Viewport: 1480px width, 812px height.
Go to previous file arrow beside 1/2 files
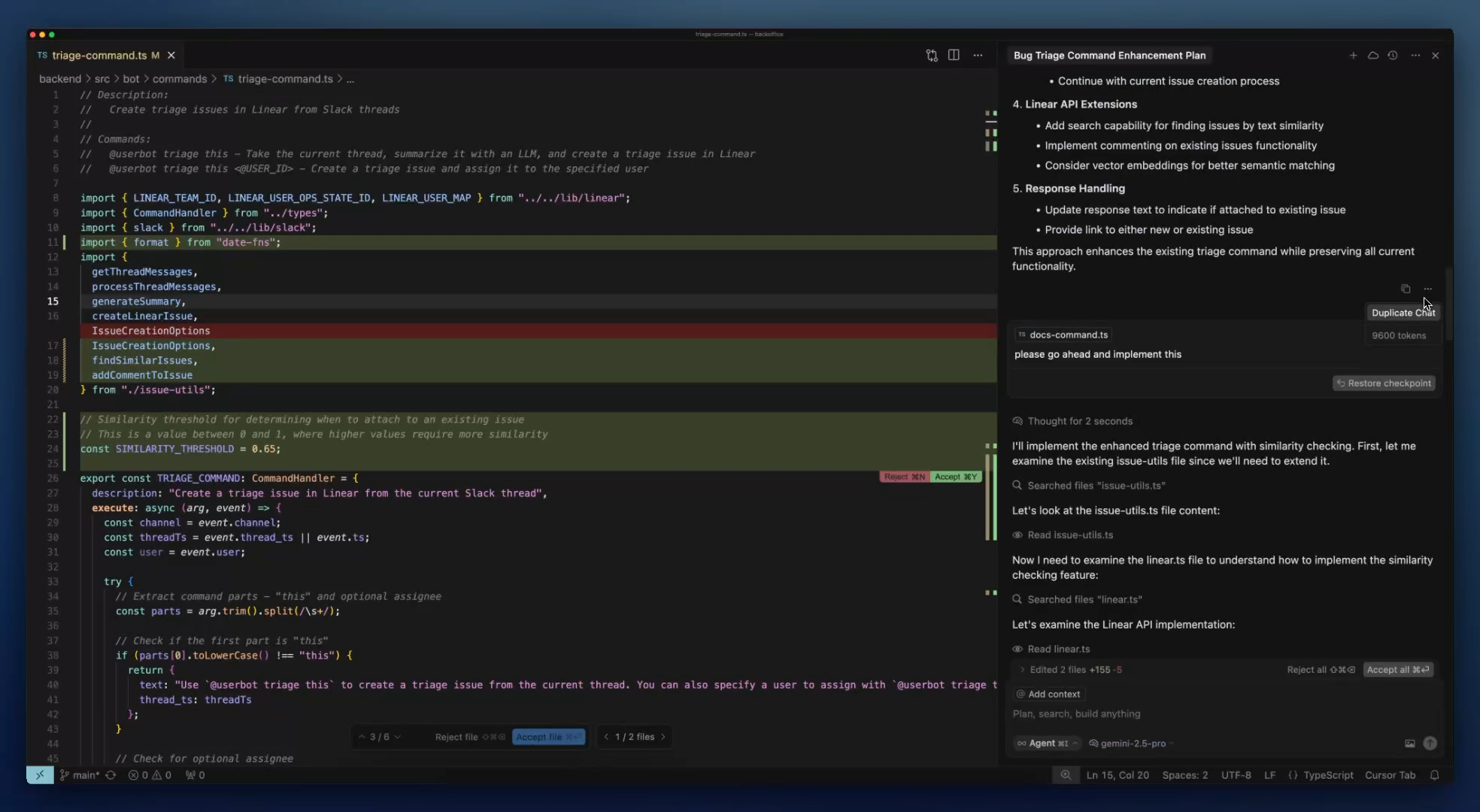606,737
